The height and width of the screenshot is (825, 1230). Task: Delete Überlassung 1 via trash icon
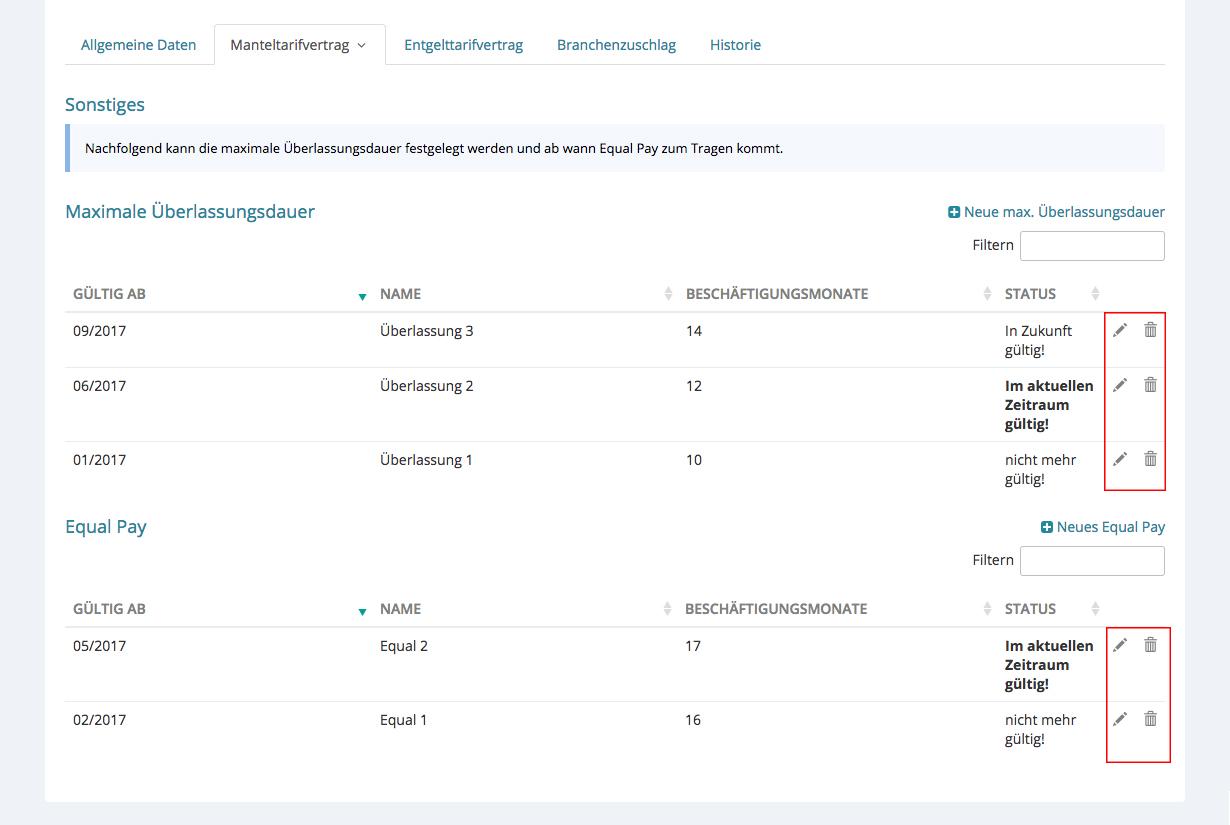[1150, 459]
